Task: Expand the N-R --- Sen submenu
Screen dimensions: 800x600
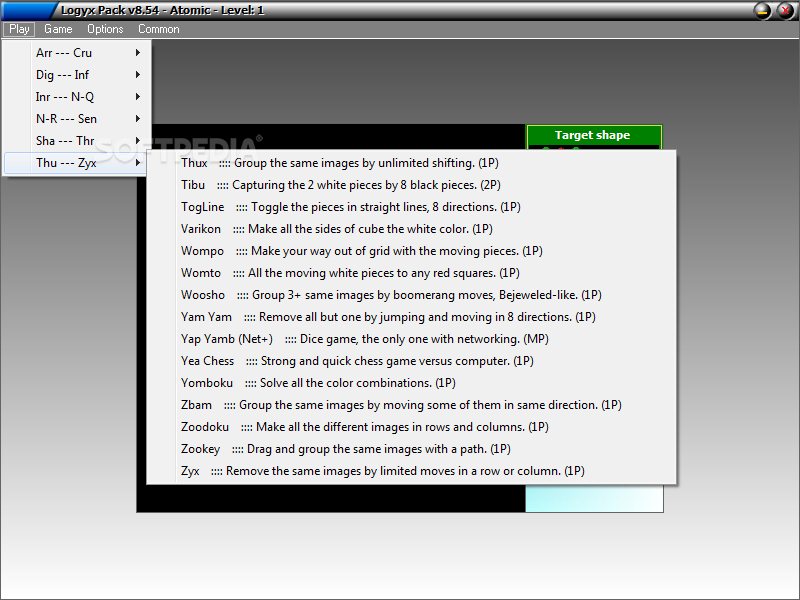Action: [76, 118]
